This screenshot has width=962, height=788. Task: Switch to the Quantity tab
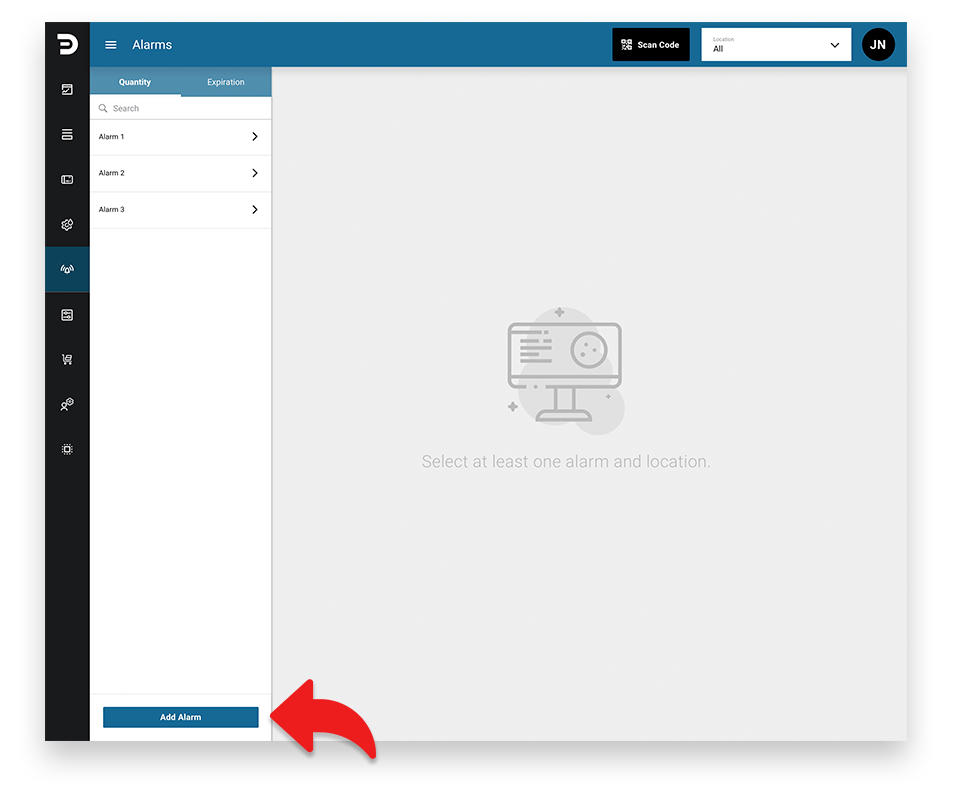tap(135, 82)
